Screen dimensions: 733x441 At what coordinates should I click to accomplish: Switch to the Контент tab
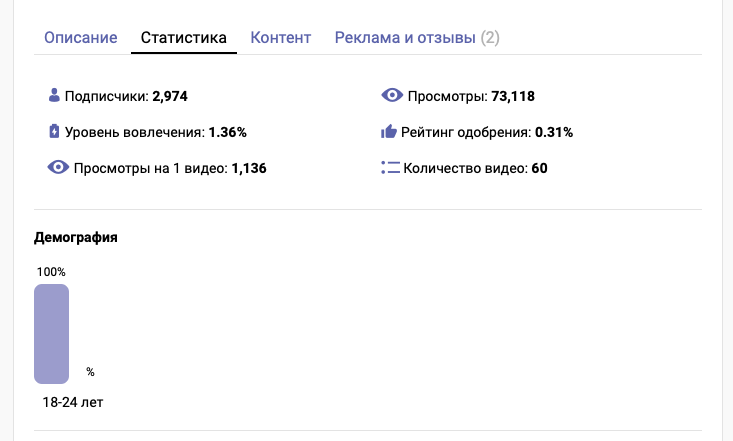click(280, 38)
